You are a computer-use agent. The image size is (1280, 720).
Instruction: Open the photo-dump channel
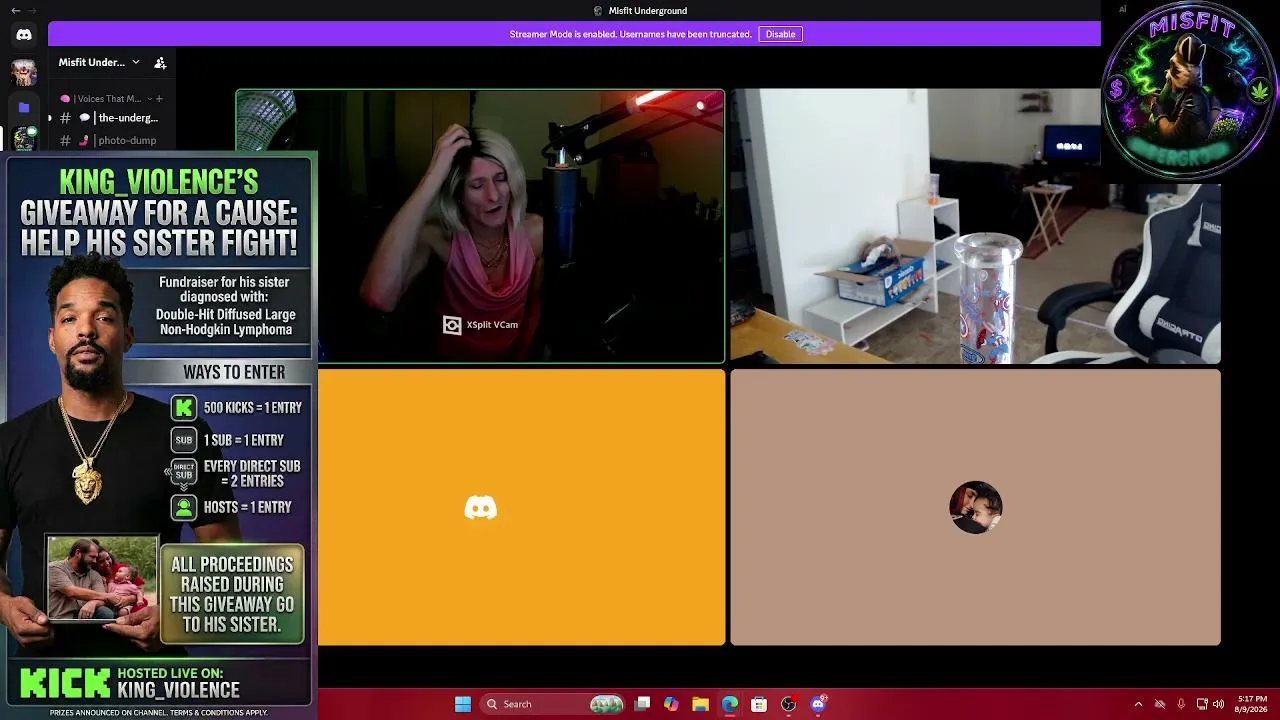[110, 140]
